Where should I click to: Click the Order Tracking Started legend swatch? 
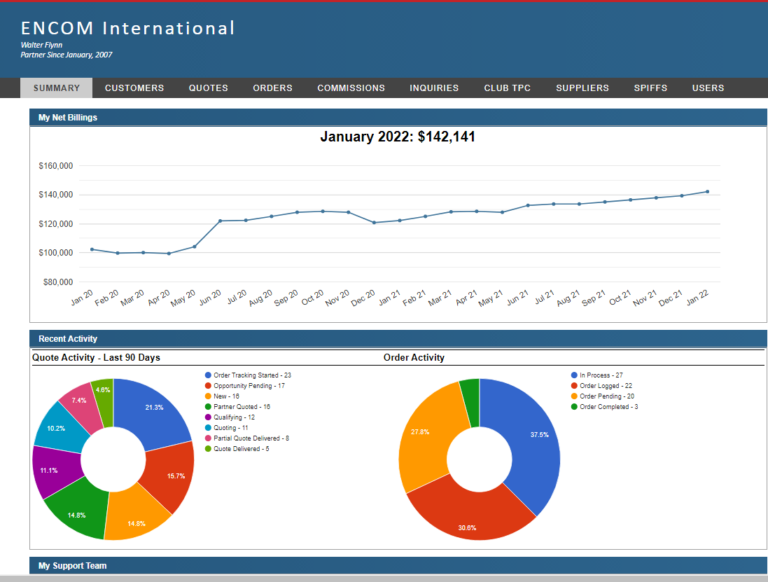(208, 375)
